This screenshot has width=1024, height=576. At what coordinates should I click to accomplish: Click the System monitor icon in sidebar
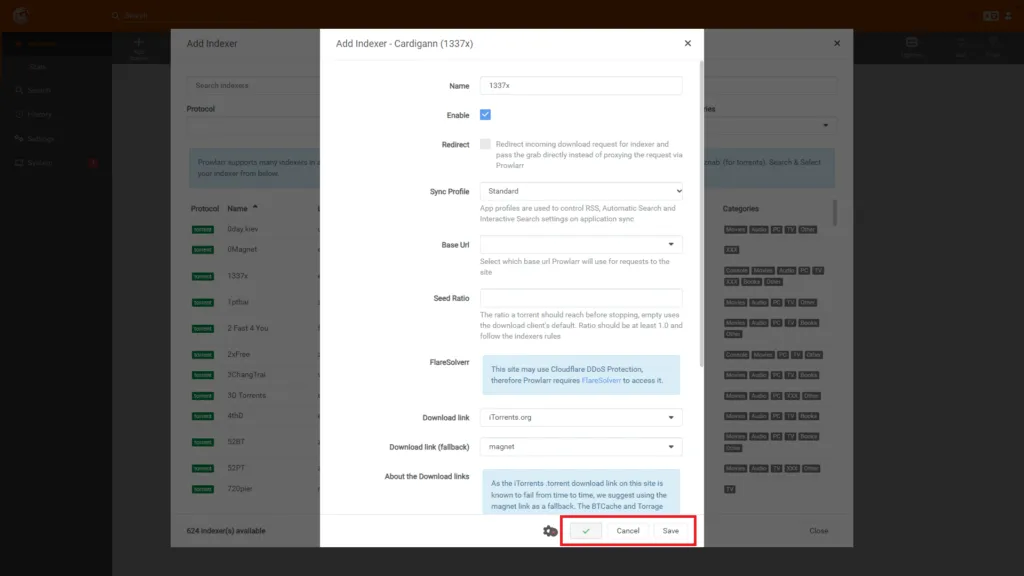click(x=19, y=163)
